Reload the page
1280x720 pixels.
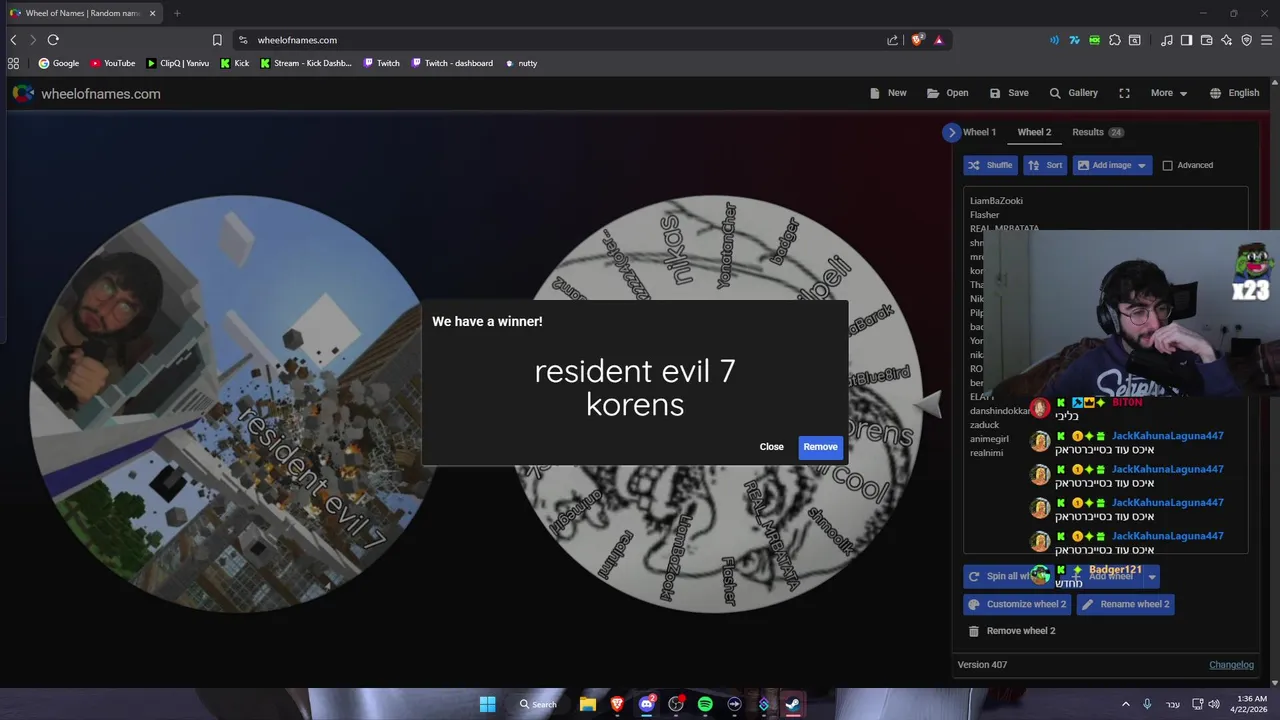tap(53, 40)
